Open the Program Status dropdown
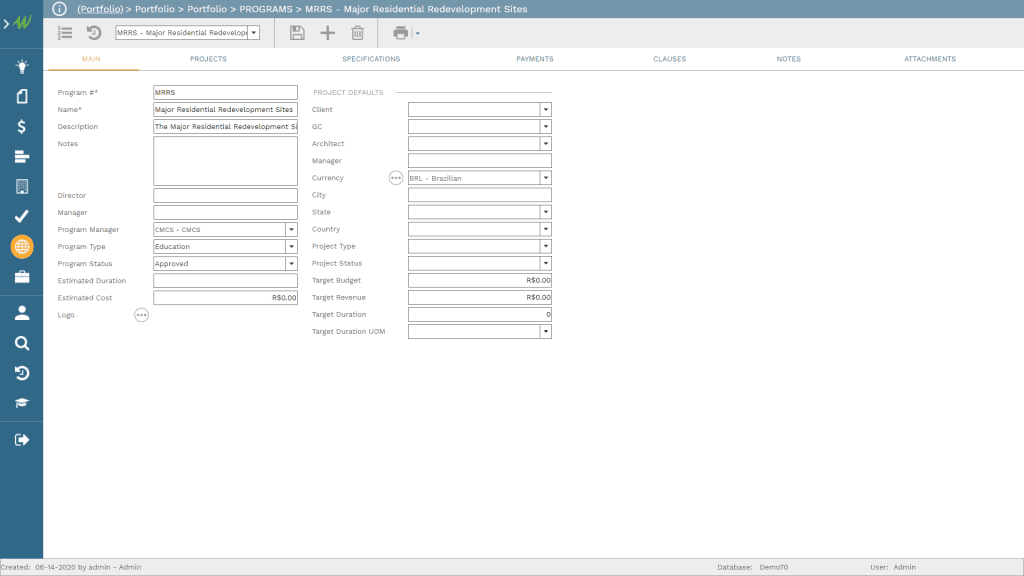Image resolution: width=1024 pixels, height=576 pixels. coord(291,263)
